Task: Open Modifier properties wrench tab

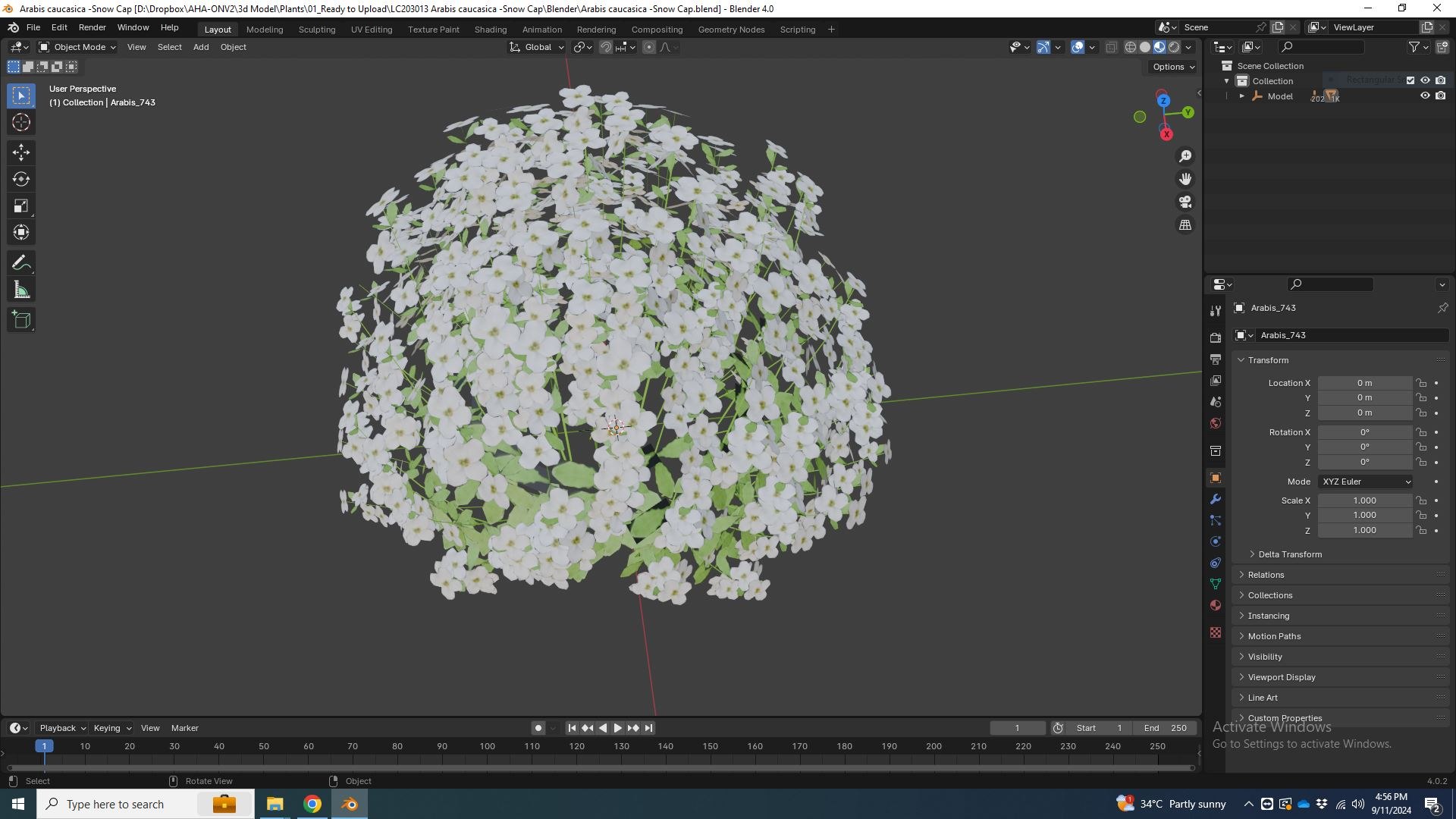Action: pyautogui.click(x=1216, y=499)
